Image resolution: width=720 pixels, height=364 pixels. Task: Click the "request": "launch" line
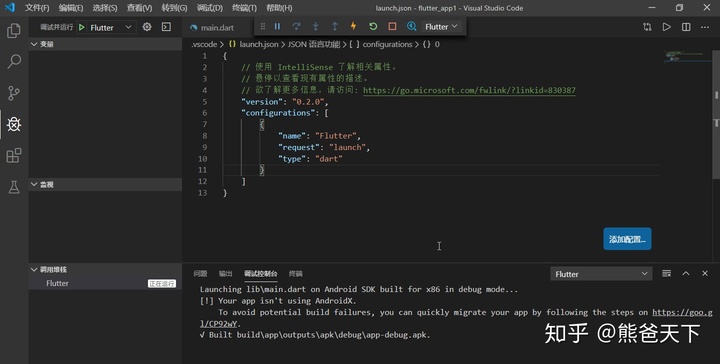click(324, 147)
